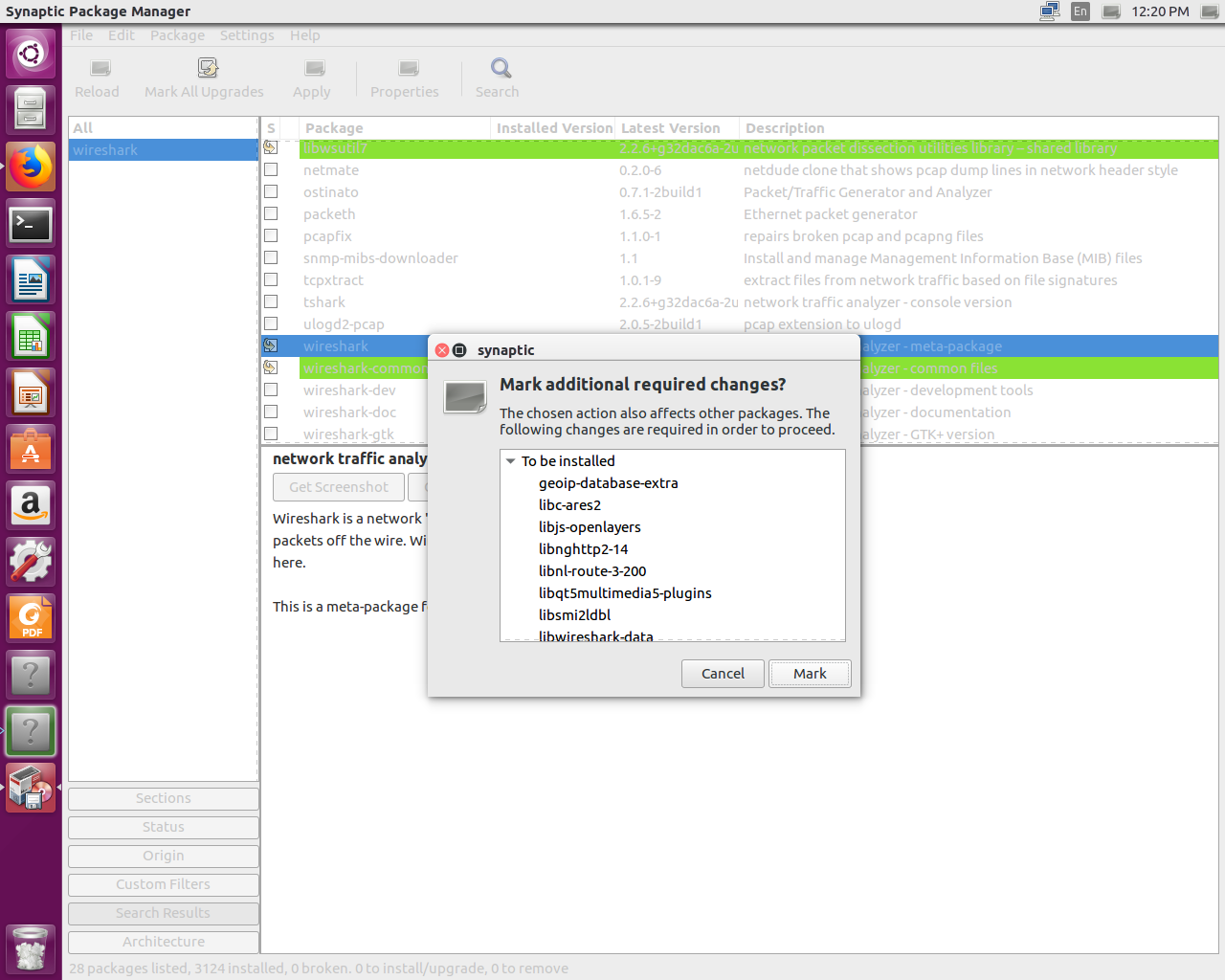Select the wireshark-doc package row
This screenshot has width=1225, height=980.
(x=740, y=412)
